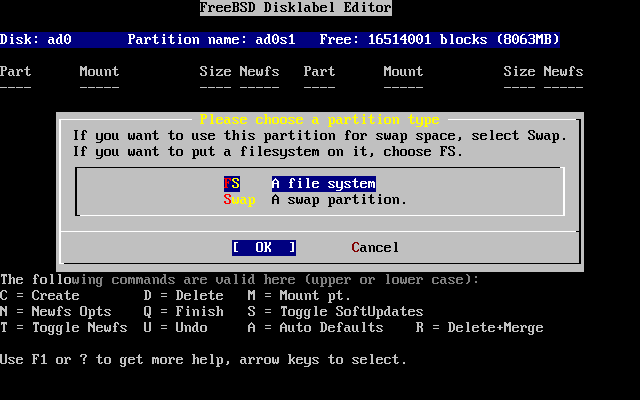The width and height of the screenshot is (640, 400).
Task: Click the free blocks 16514001 indicator
Action: (439, 40)
